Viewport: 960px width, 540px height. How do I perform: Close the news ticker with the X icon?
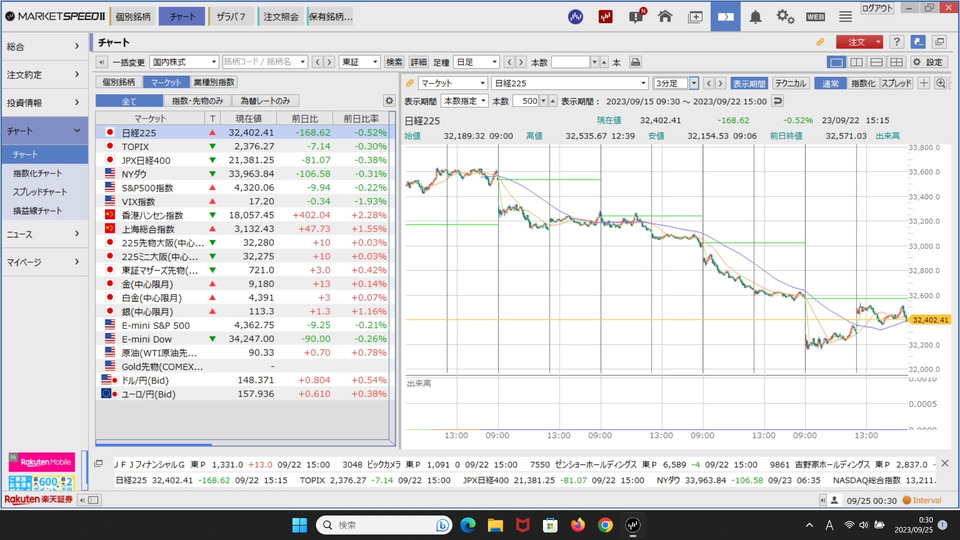click(x=945, y=463)
